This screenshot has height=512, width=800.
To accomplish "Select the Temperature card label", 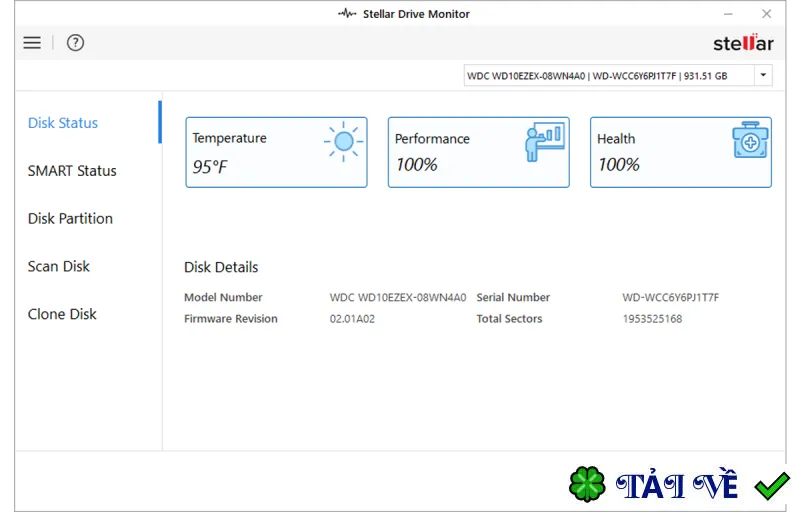I will click(x=230, y=138).
